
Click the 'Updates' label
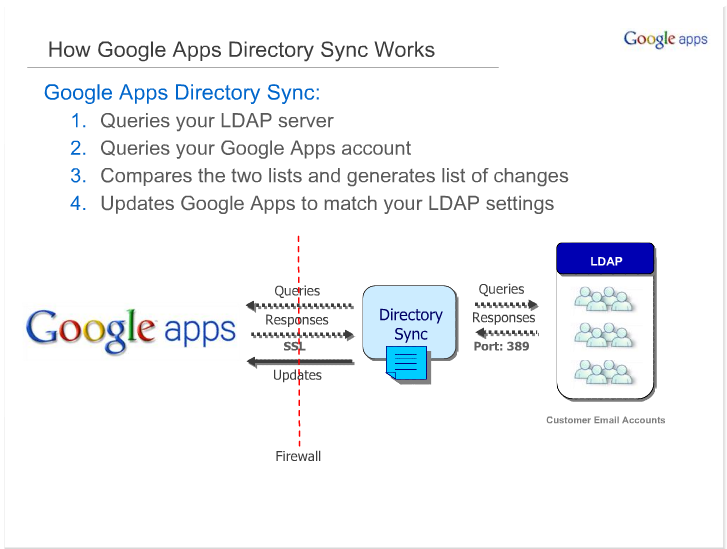pos(297,375)
